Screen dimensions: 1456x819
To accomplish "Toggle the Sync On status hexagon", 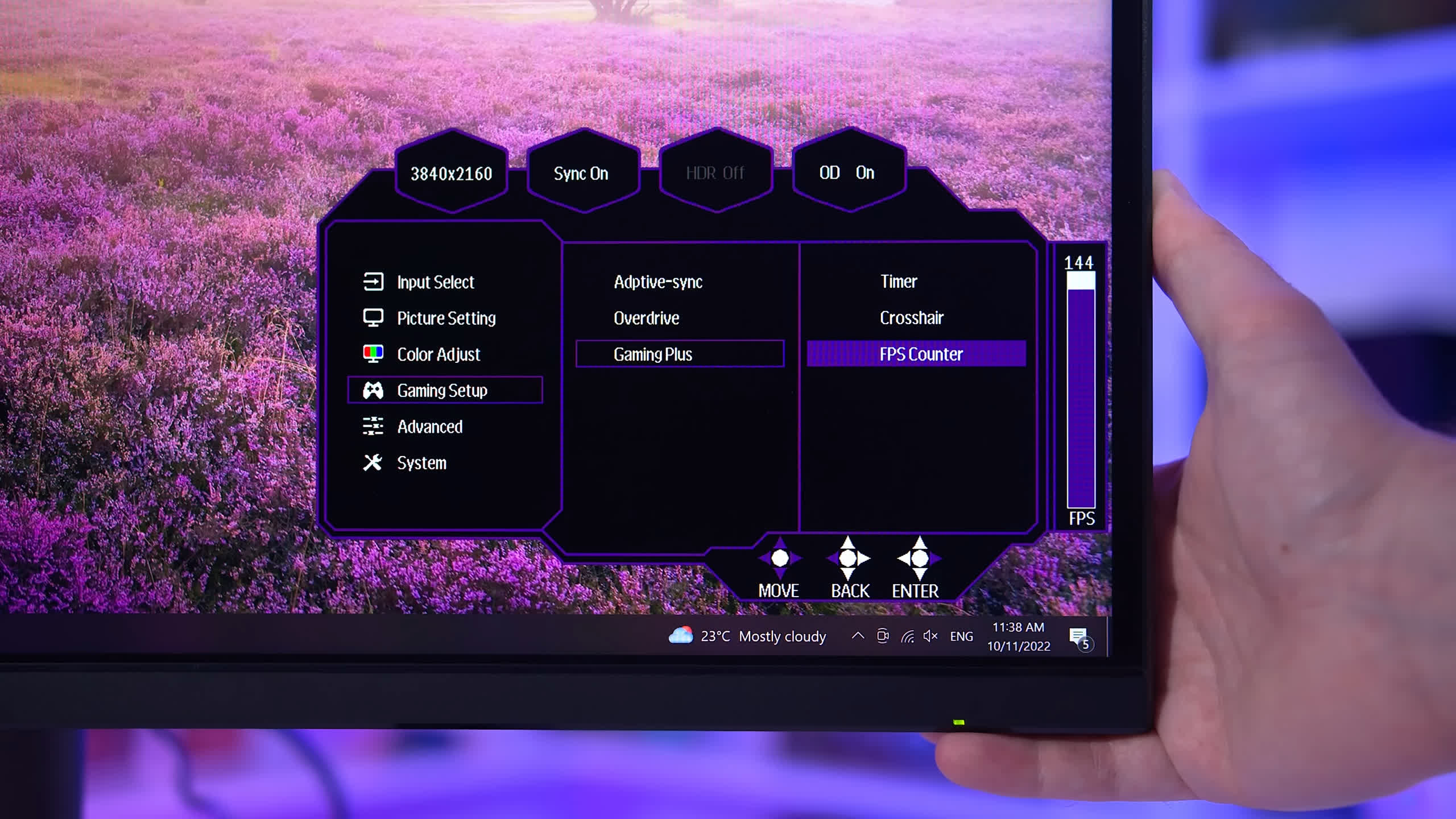I will pos(582,173).
